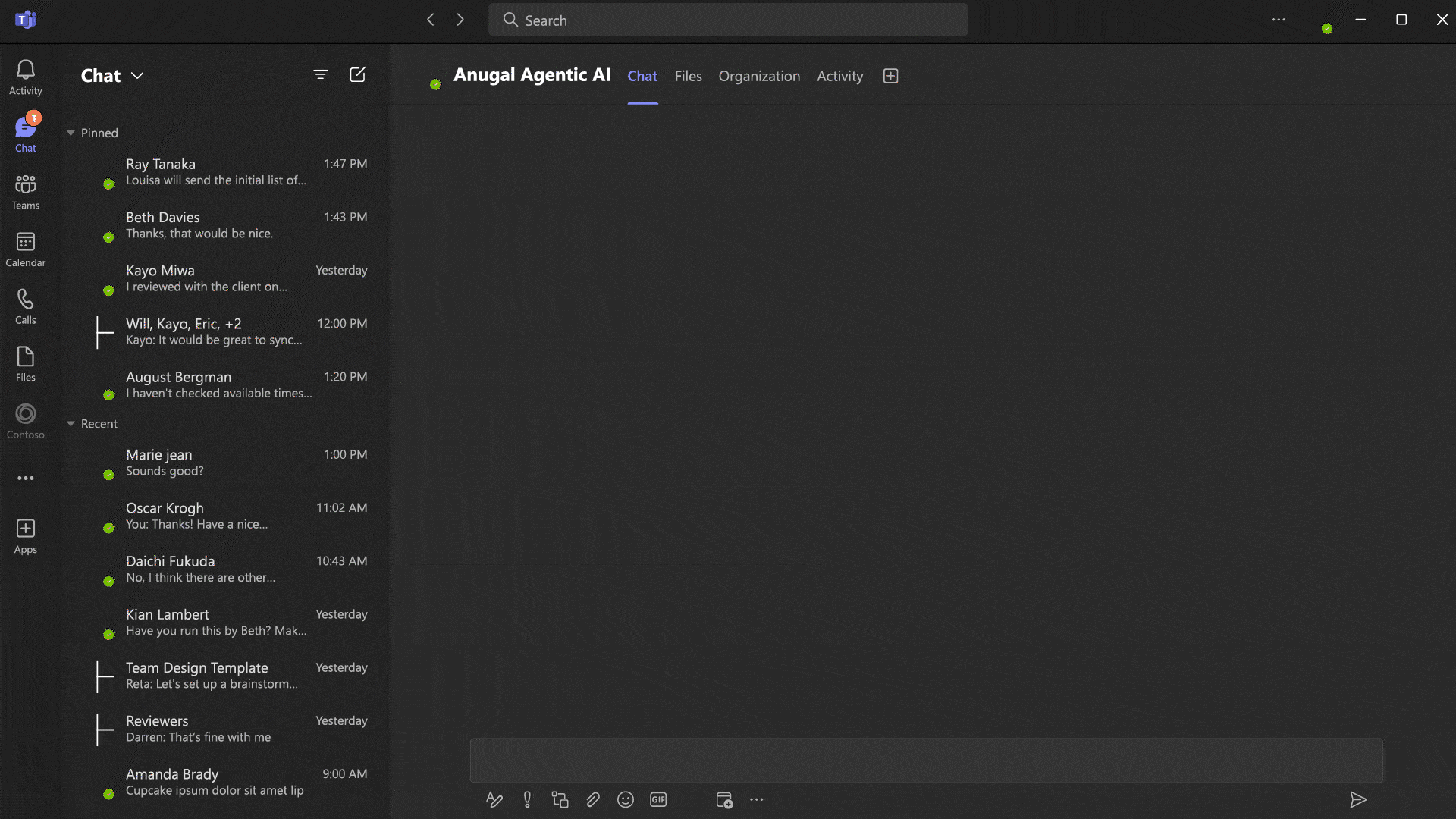This screenshot has width=1456, height=819.
Task: Click the new chat compose icon
Action: pyautogui.click(x=357, y=74)
